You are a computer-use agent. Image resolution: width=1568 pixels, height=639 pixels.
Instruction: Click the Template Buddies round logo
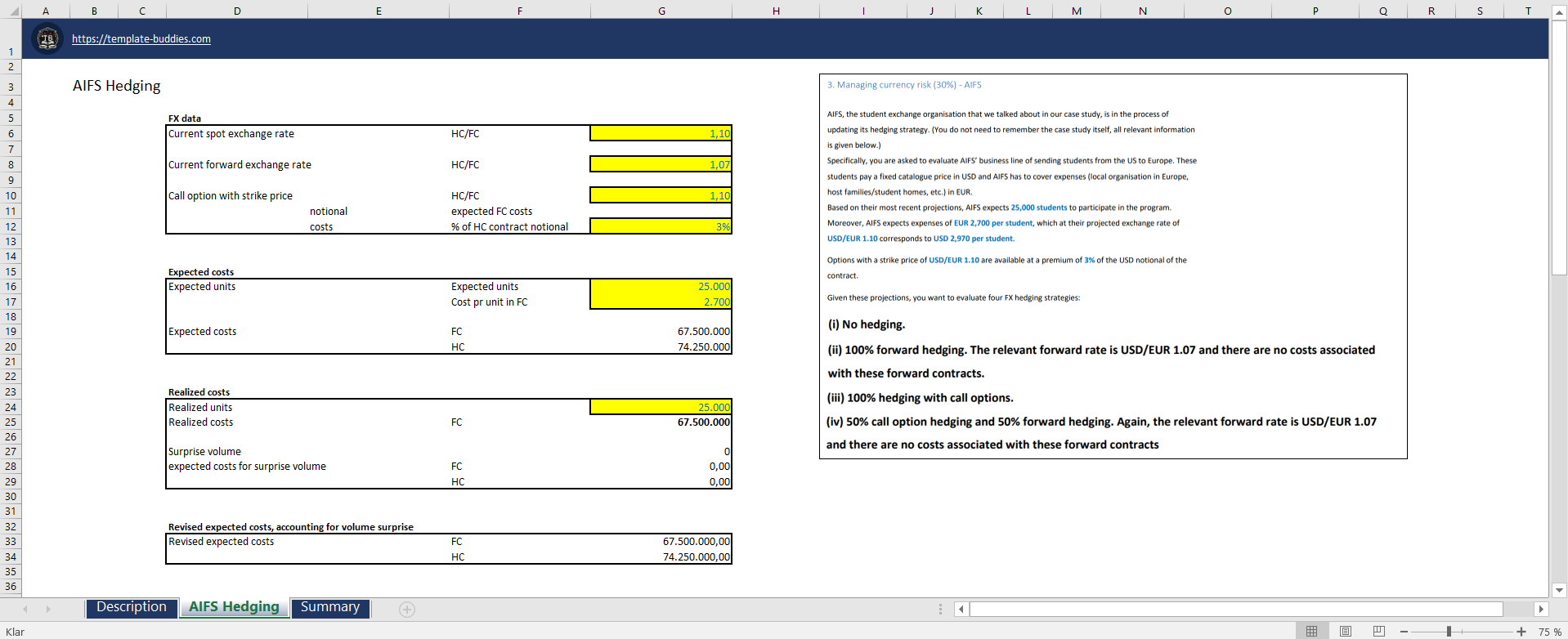tap(47, 38)
